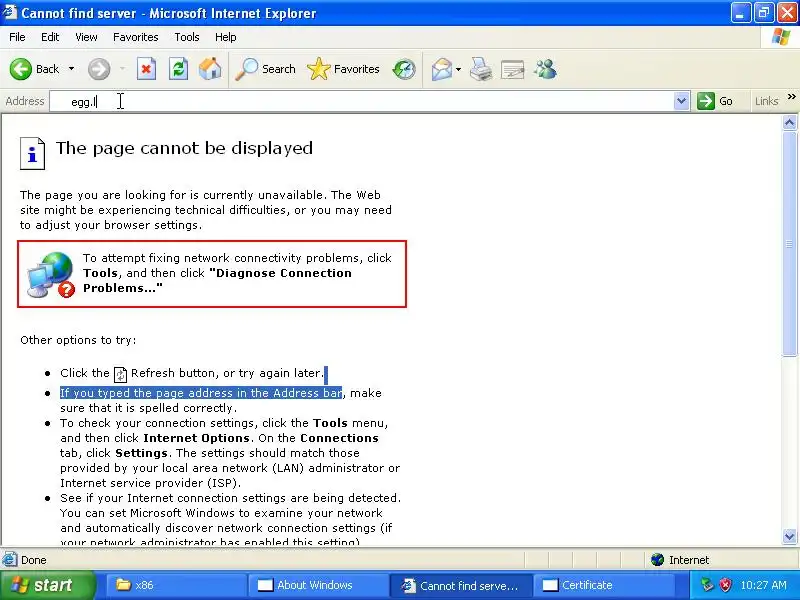
Task: Click the IE icon in title bar
Action: (x=10, y=12)
